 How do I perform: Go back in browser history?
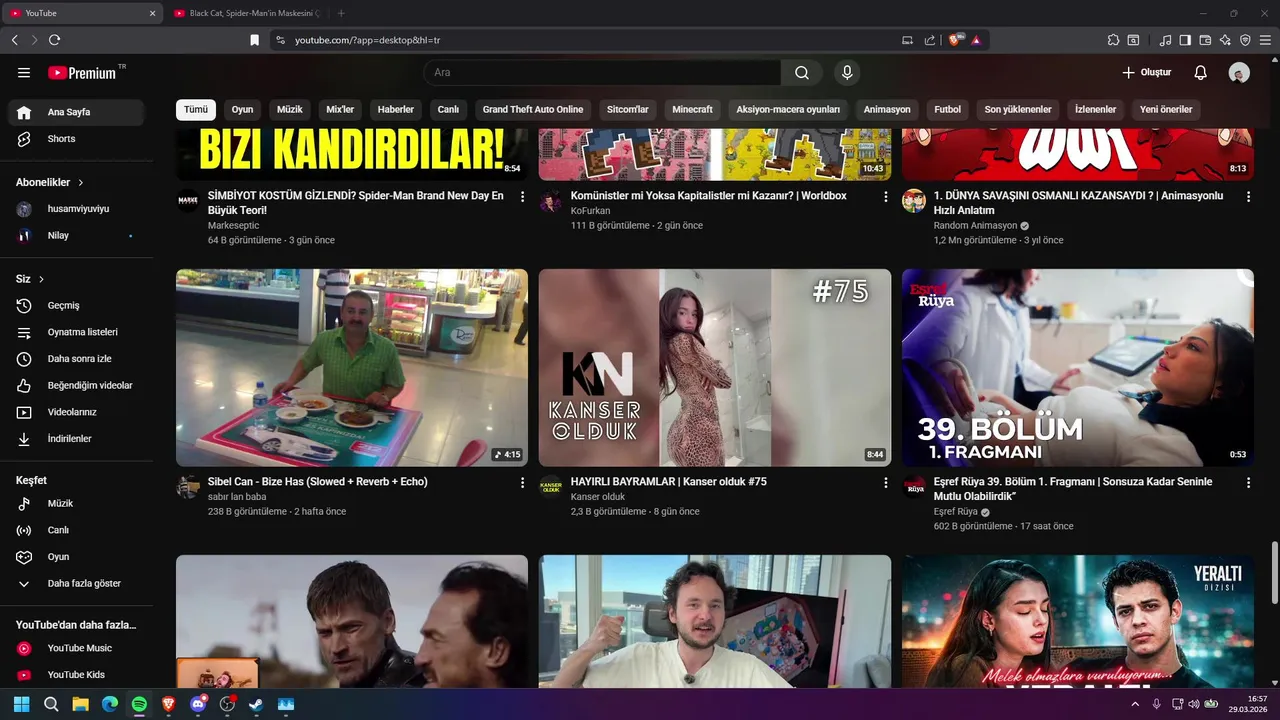click(x=14, y=40)
